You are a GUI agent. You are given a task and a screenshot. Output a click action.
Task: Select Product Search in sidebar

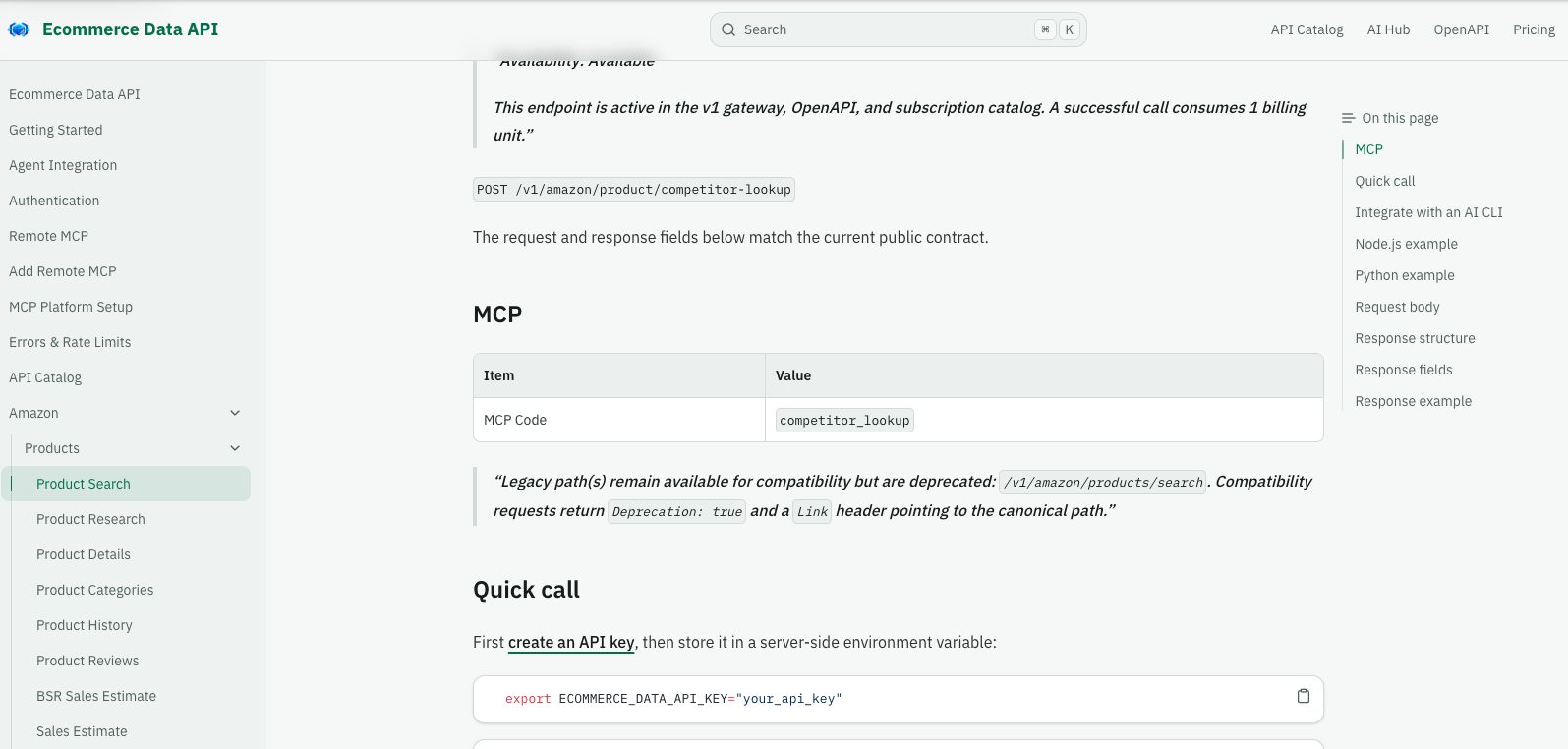coord(126,484)
